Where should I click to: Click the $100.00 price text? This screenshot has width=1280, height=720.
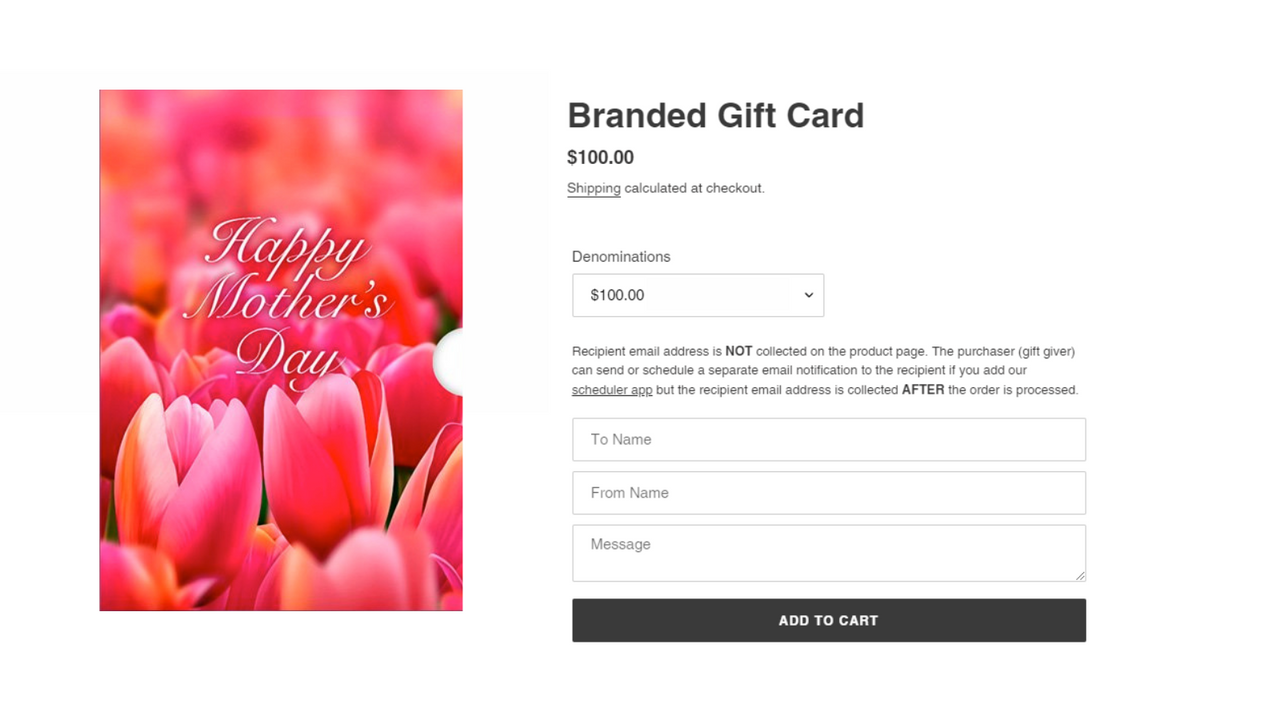click(x=600, y=157)
